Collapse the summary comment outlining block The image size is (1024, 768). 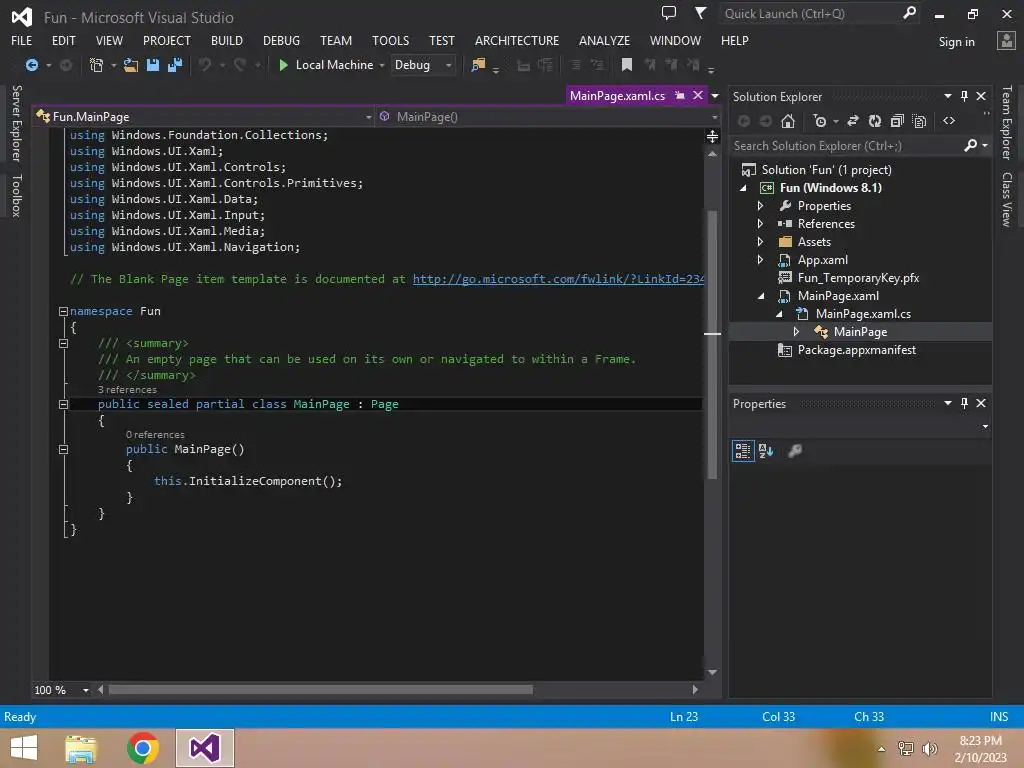(x=63, y=344)
